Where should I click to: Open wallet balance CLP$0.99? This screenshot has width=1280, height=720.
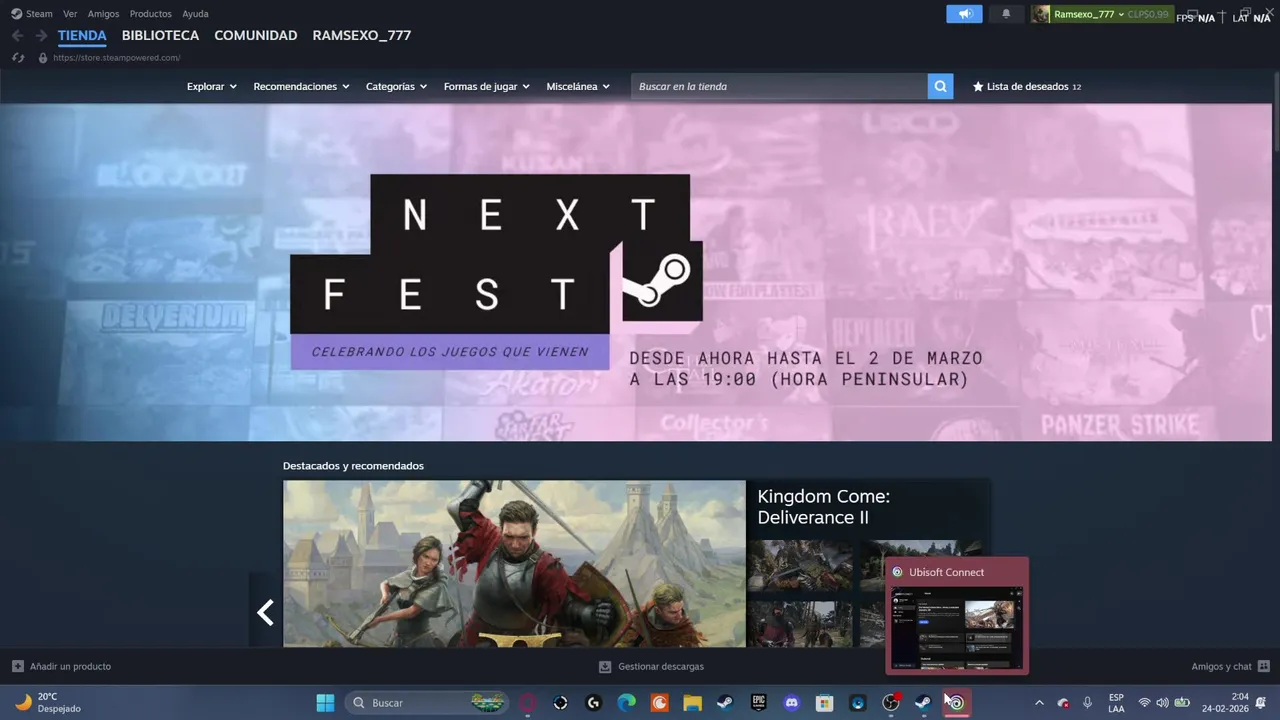click(x=1148, y=14)
